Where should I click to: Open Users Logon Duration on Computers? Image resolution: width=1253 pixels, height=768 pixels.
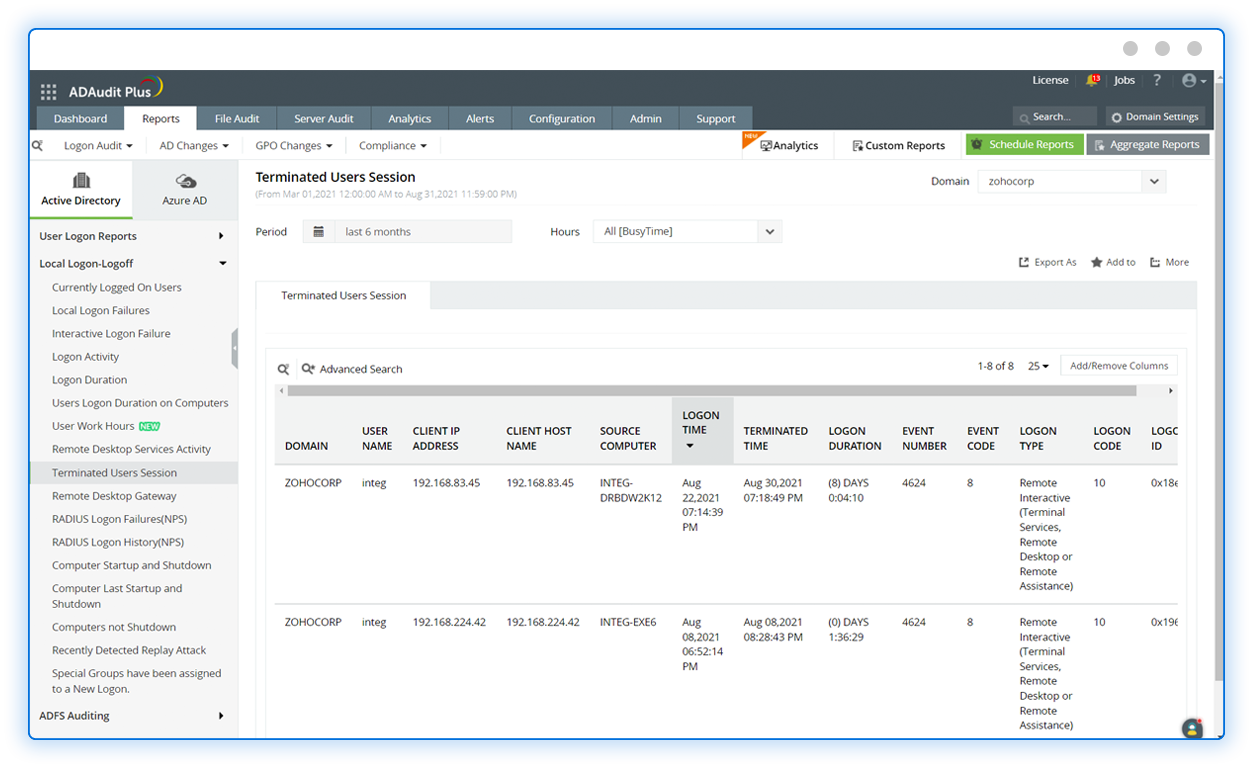(x=140, y=402)
